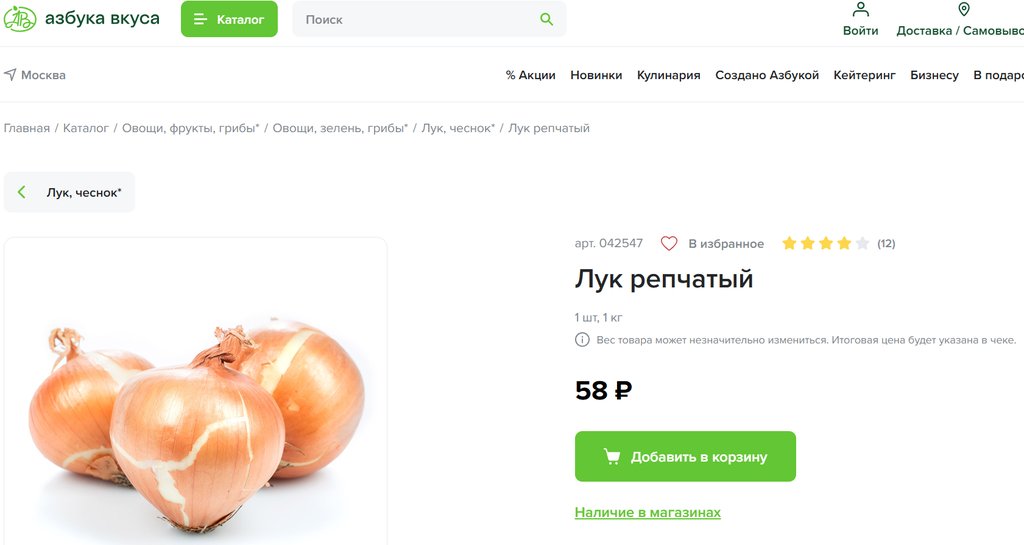Open Создано Азбукой section

point(767,75)
